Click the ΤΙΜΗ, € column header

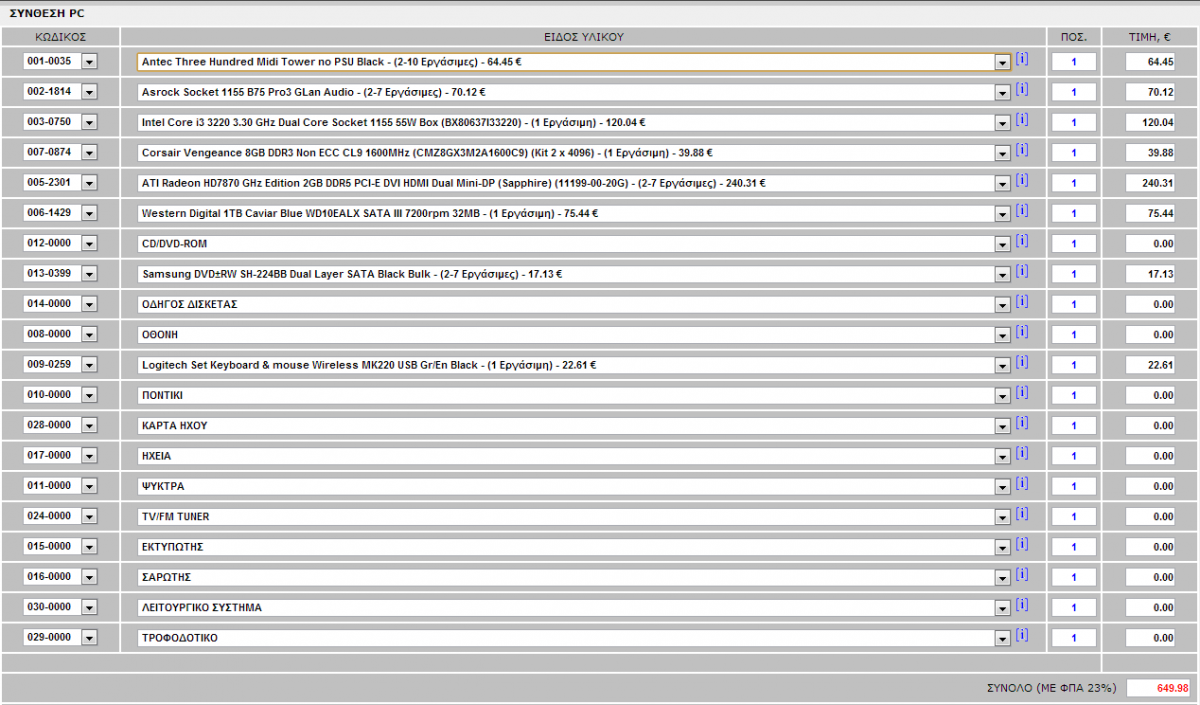click(1150, 36)
